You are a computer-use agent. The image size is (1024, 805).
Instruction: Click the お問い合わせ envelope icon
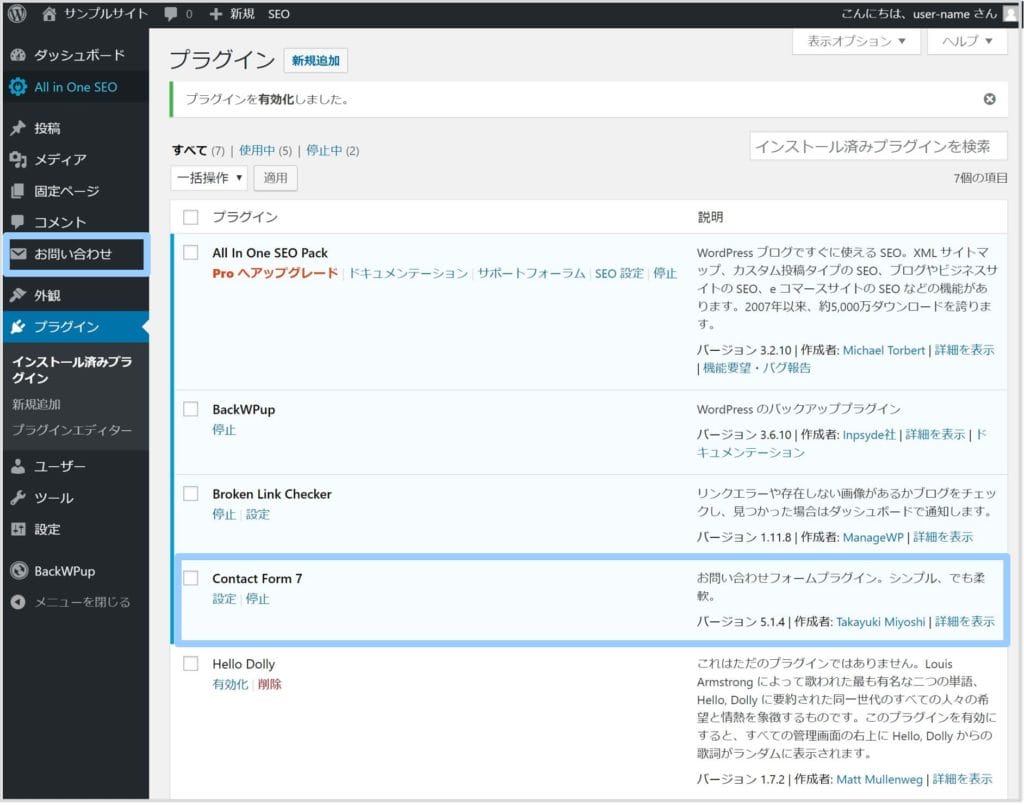[18, 254]
